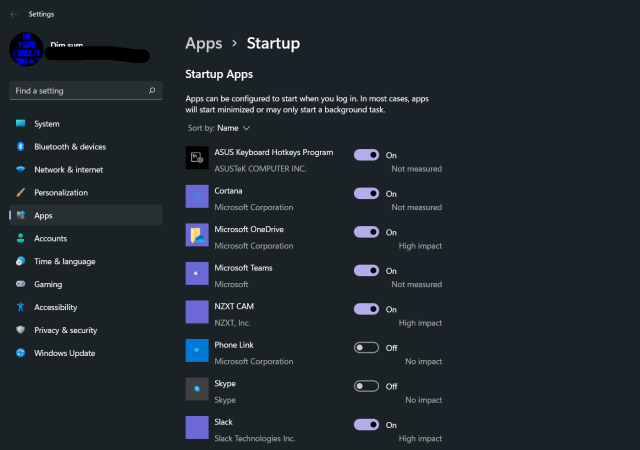The height and width of the screenshot is (450, 640).
Task: Click the 'Microsoft Teams' app name
Action: click(243, 268)
